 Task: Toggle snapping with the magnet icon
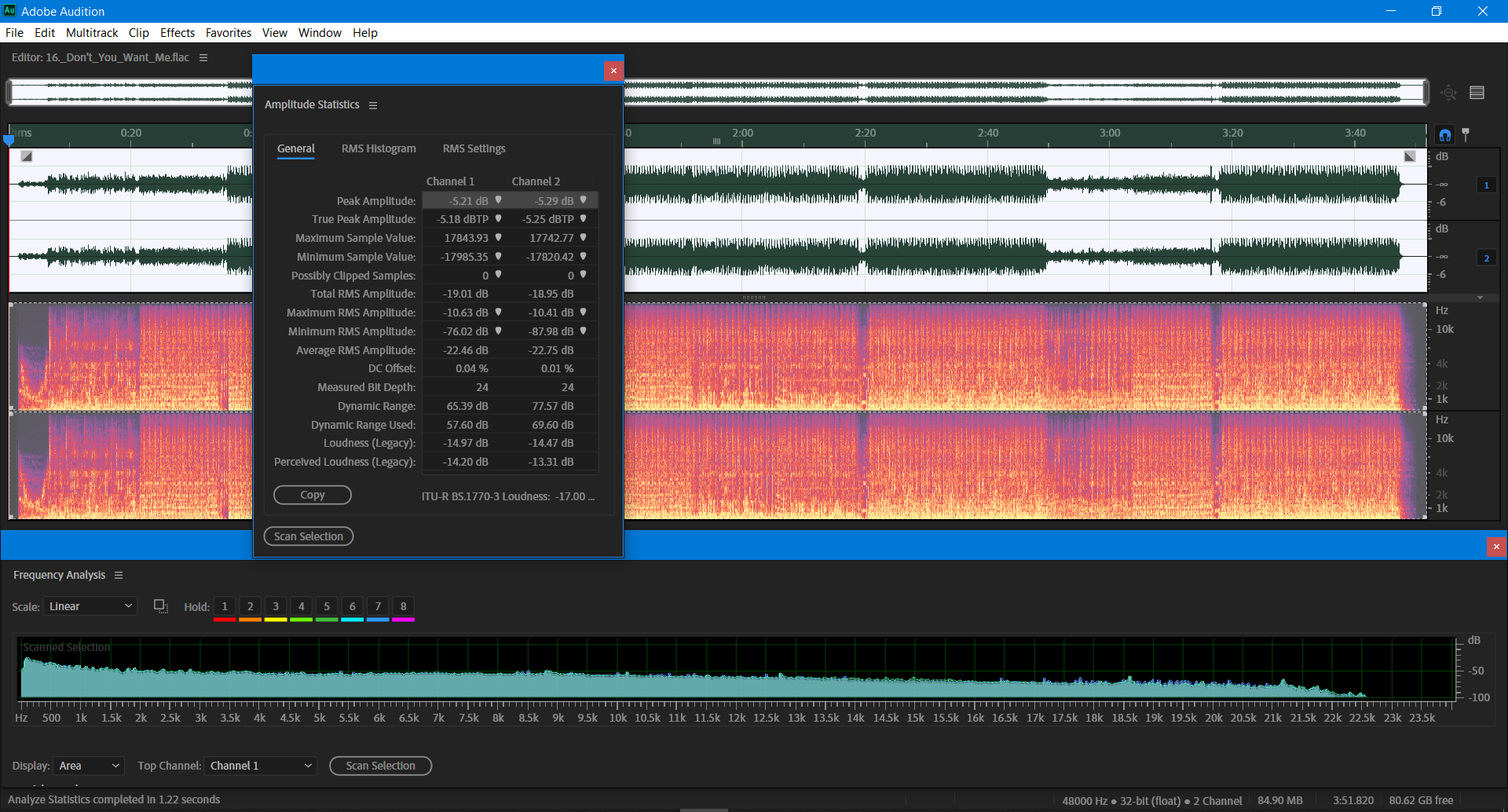pyautogui.click(x=1445, y=134)
